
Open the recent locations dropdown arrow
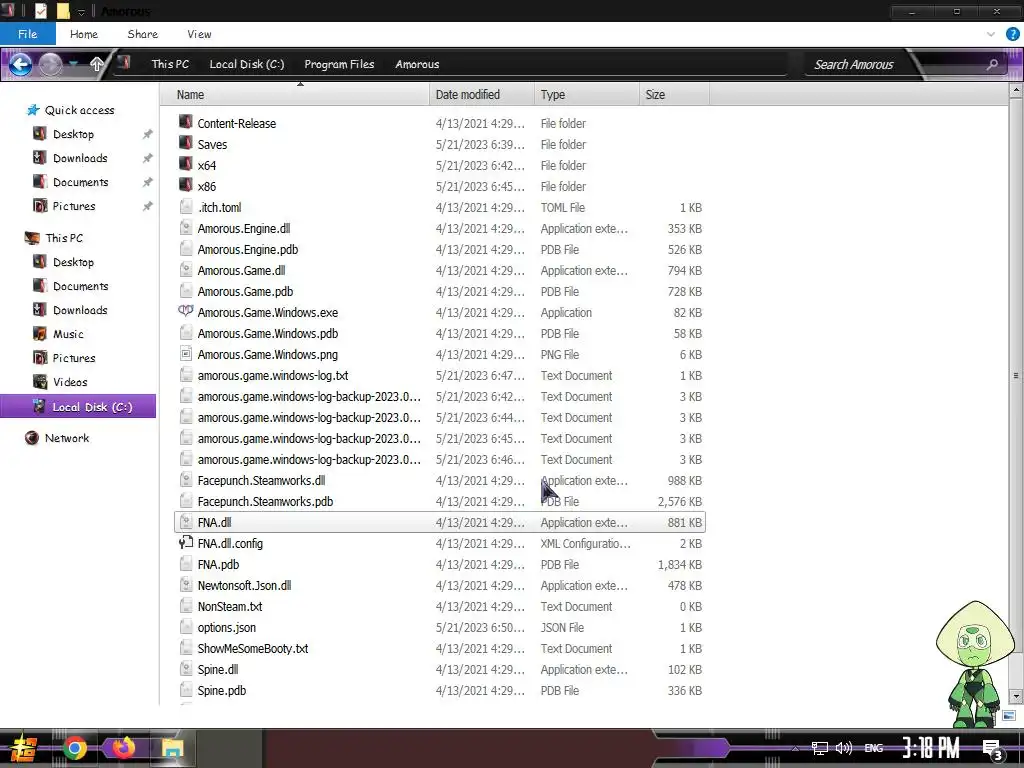click(74, 64)
